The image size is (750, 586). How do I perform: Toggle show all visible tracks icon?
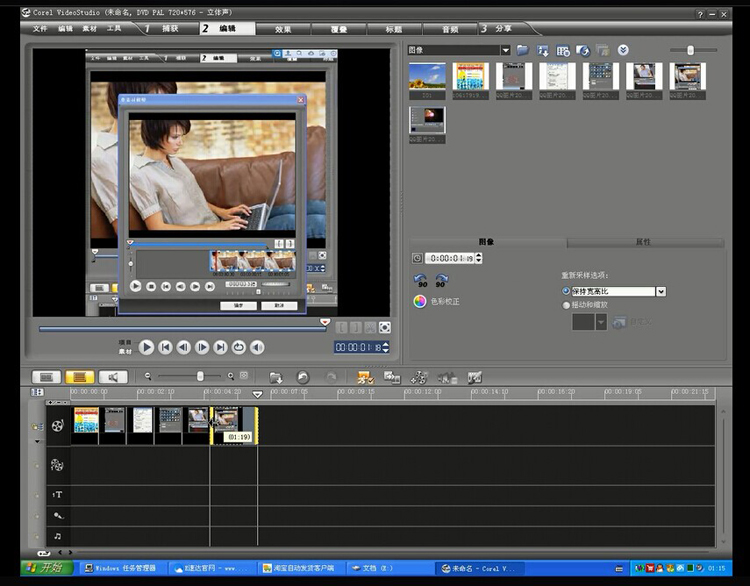click(x=37, y=392)
